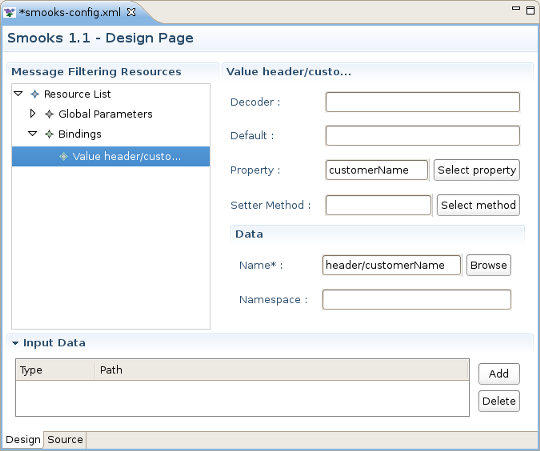Click the Value header/custo... details panel heading

(289, 72)
